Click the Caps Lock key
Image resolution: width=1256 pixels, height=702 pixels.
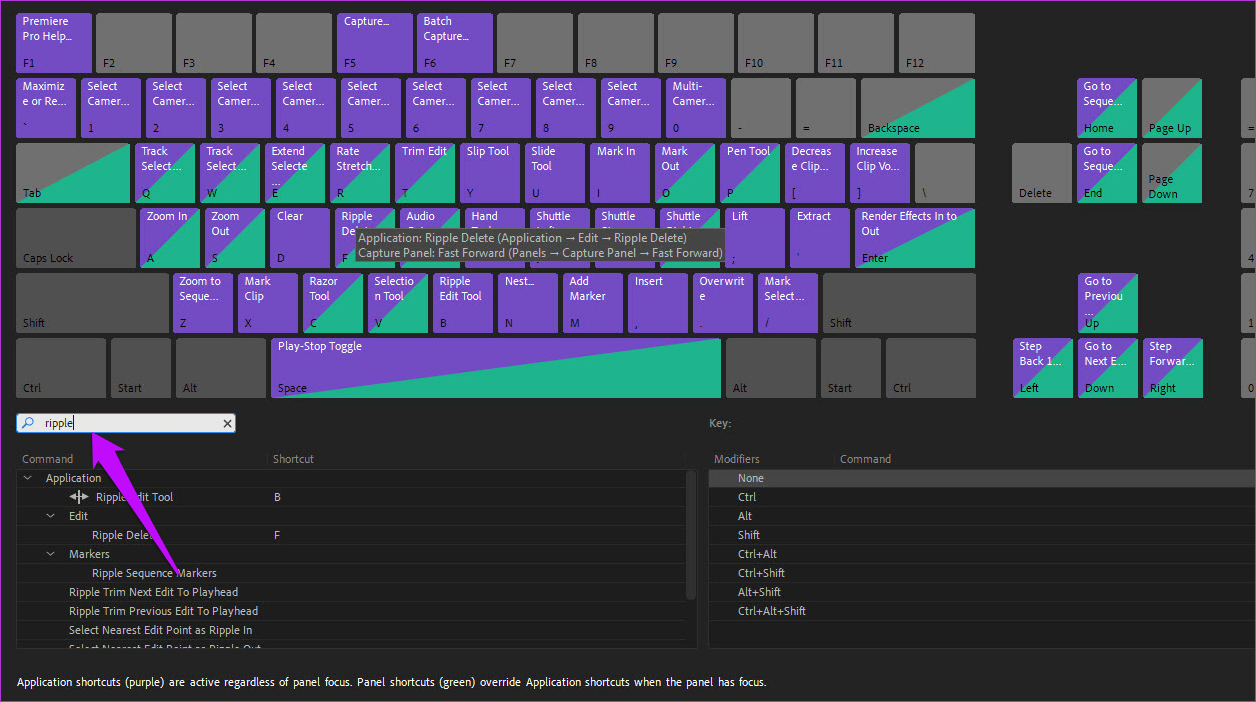point(75,238)
